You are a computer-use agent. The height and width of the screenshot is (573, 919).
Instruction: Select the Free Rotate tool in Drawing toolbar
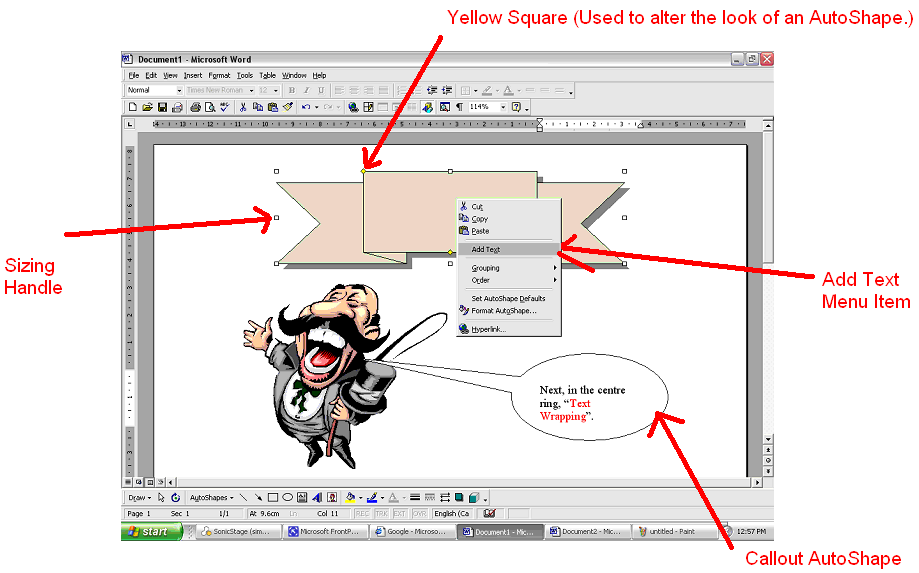point(175,497)
